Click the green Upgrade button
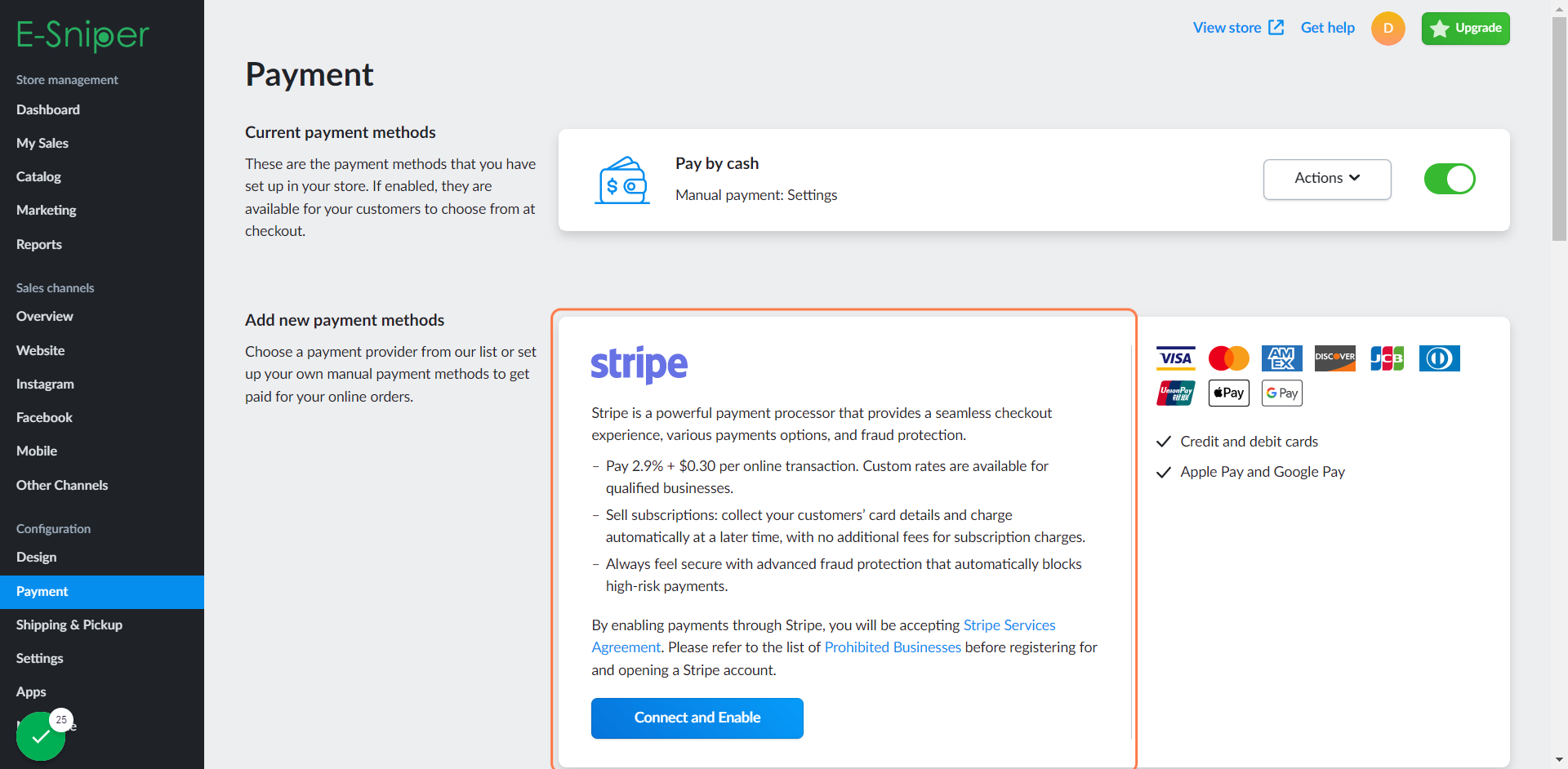Screen dimensions: 1568x769 pyautogui.click(x=1466, y=29)
